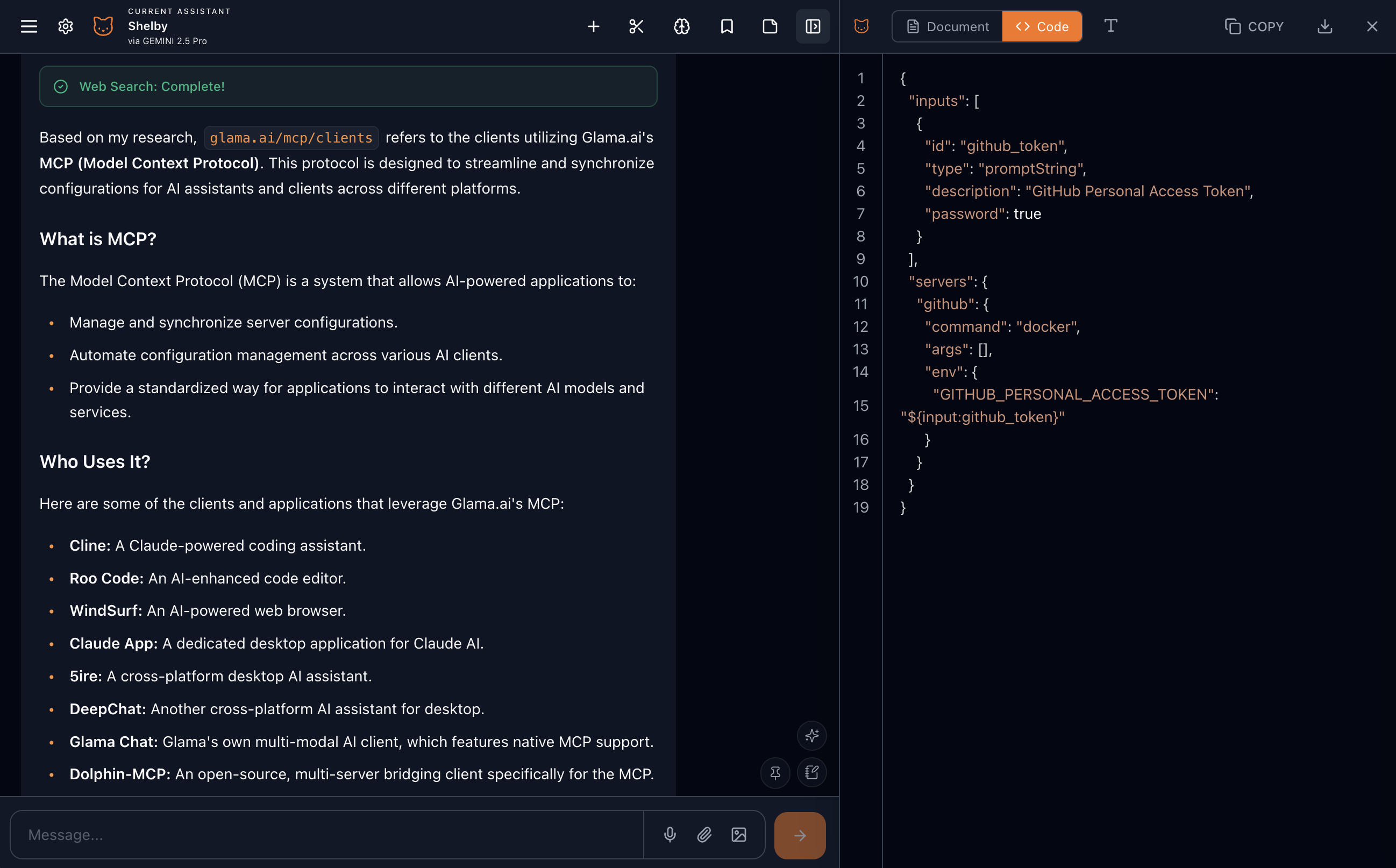Click the sparkle enhance icon

(x=811, y=735)
